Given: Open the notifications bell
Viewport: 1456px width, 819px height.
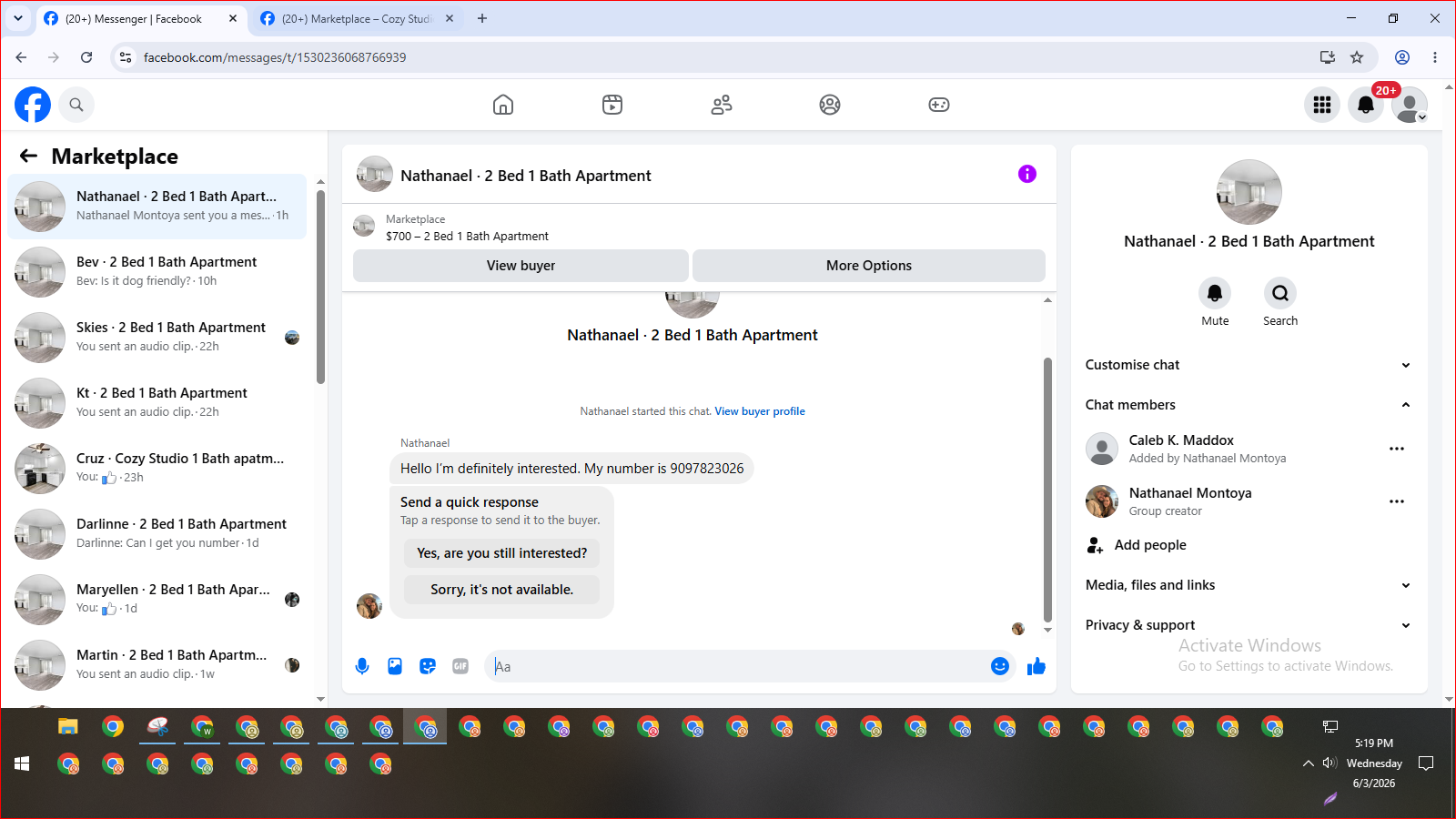Looking at the screenshot, I should click(1366, 105).
